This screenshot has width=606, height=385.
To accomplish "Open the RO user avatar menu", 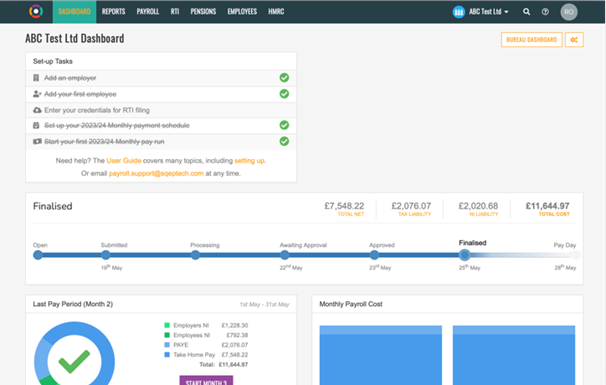I will [x=569, y=12].
